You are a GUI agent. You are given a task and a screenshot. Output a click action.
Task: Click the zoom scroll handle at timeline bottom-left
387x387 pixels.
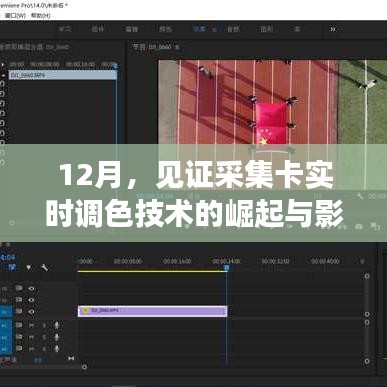84,367
